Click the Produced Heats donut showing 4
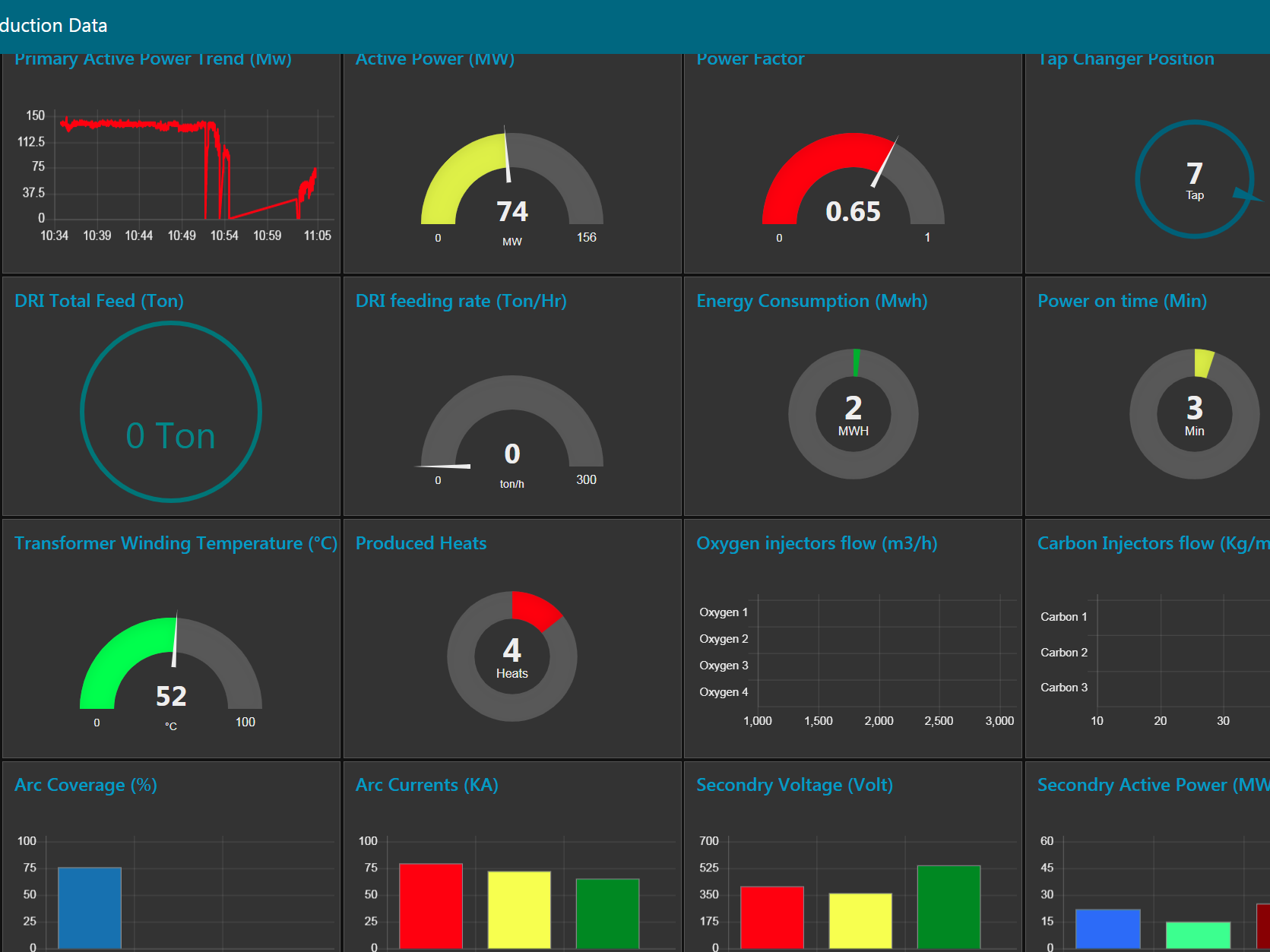Image resolution: width=1270 pixels, height=952 pixels. pyautogui.click(x=511, y=655)
